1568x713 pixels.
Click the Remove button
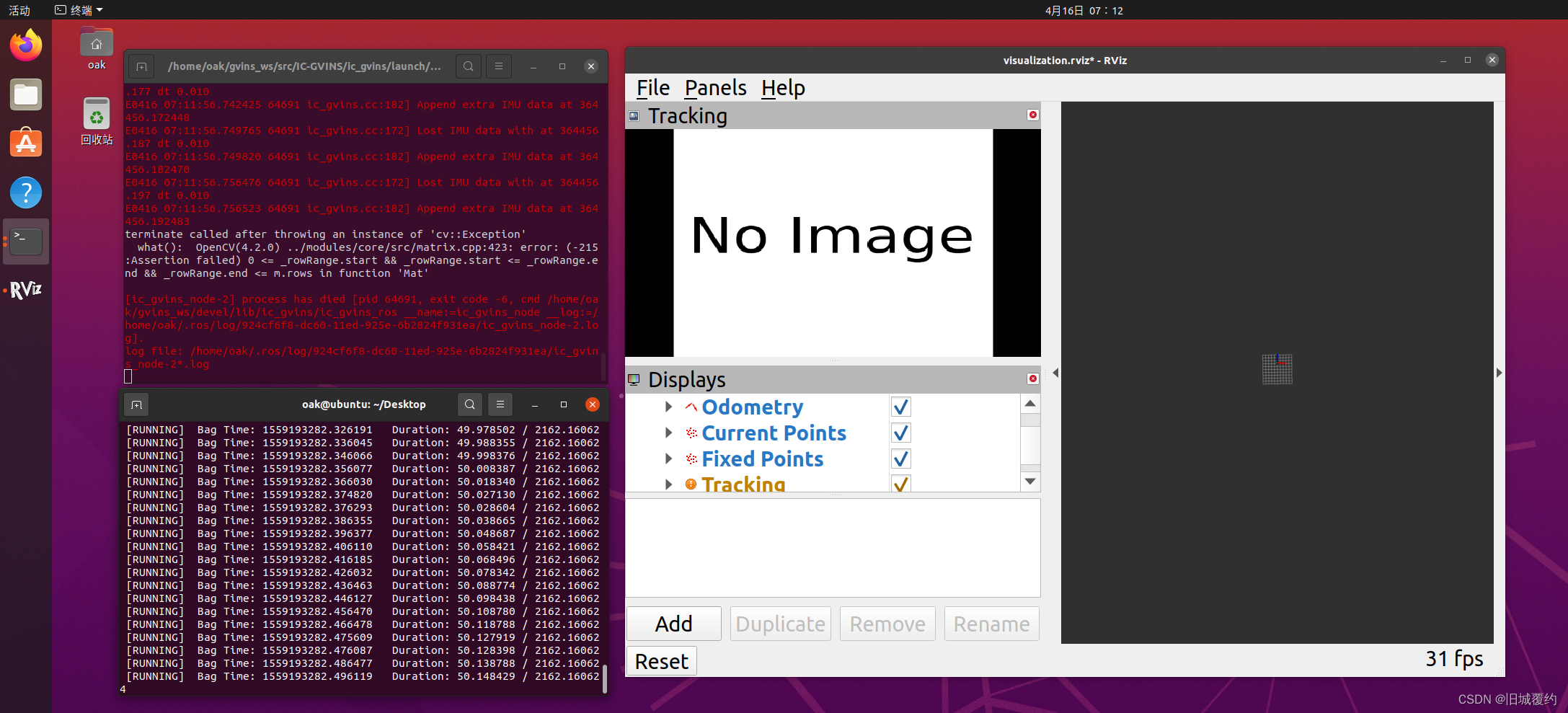click(887, 624)
